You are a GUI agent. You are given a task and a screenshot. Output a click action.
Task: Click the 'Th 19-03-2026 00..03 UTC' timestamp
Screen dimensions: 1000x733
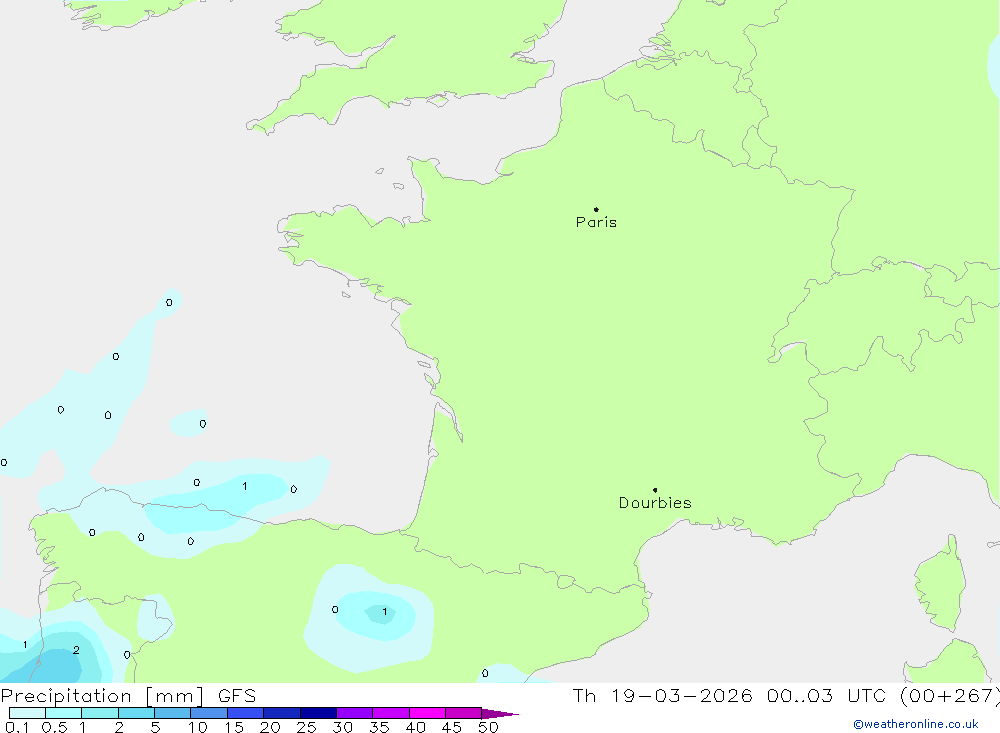729,695
